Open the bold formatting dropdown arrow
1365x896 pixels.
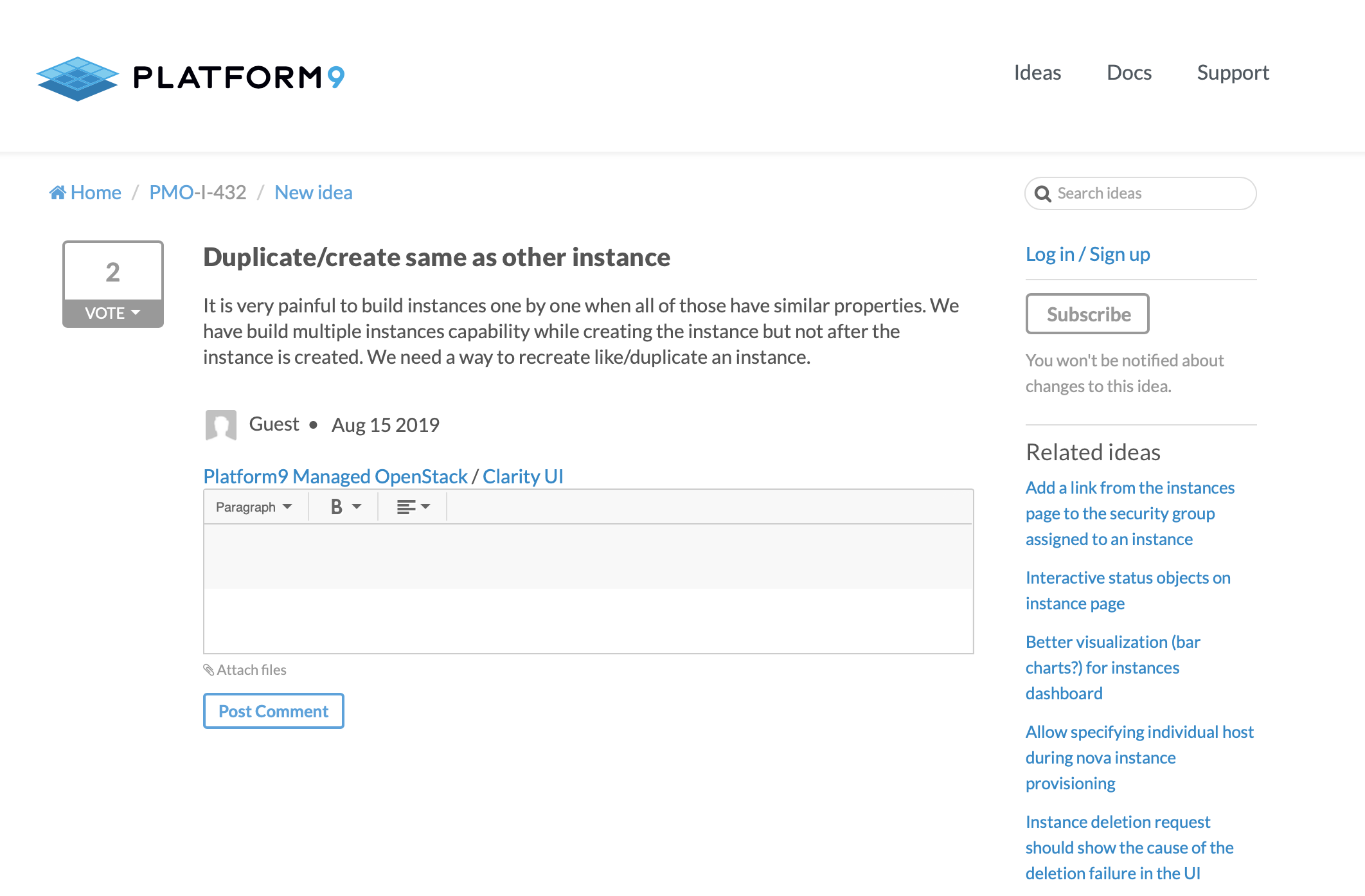coord(357,507)
